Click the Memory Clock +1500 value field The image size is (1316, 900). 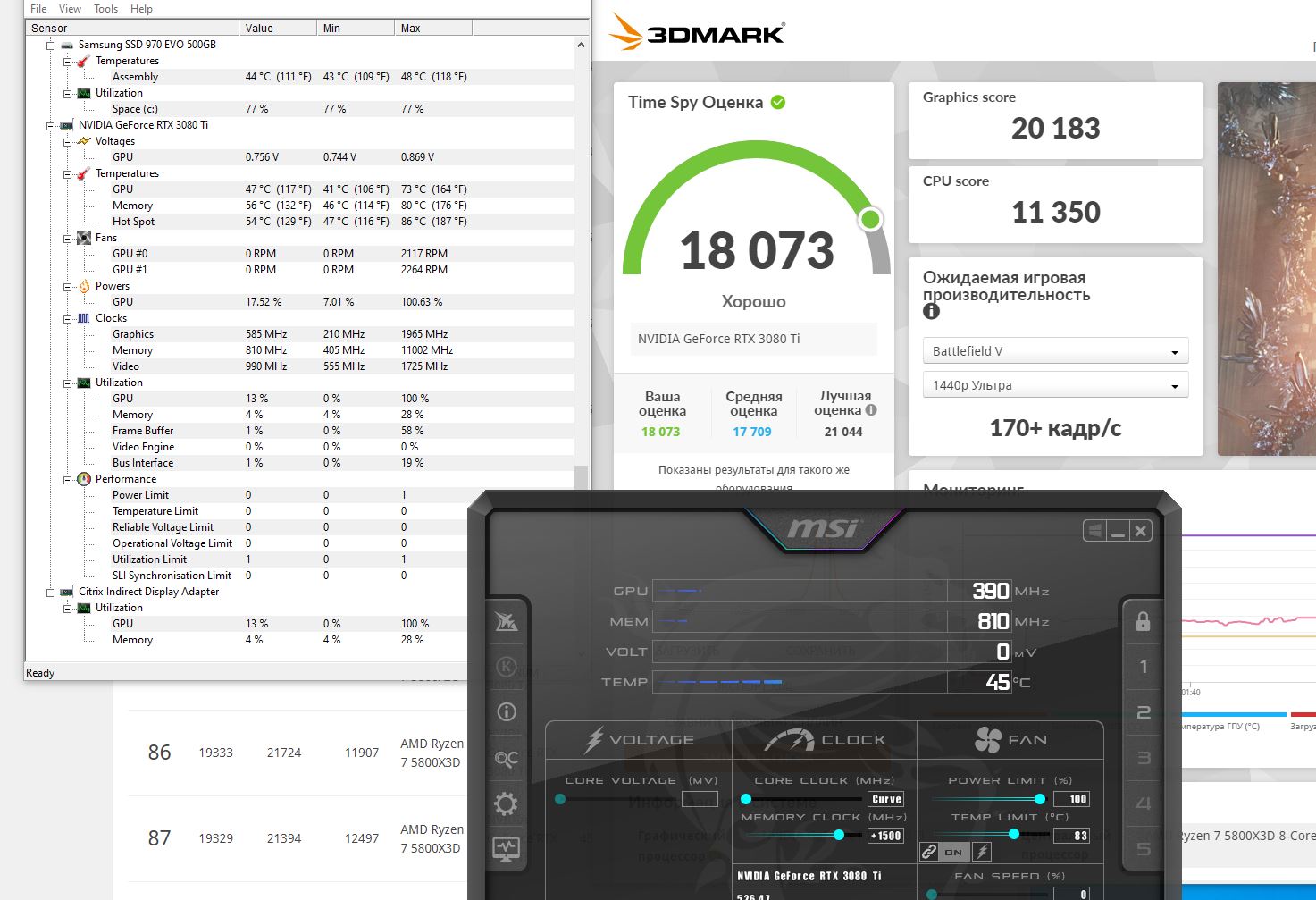886,836
